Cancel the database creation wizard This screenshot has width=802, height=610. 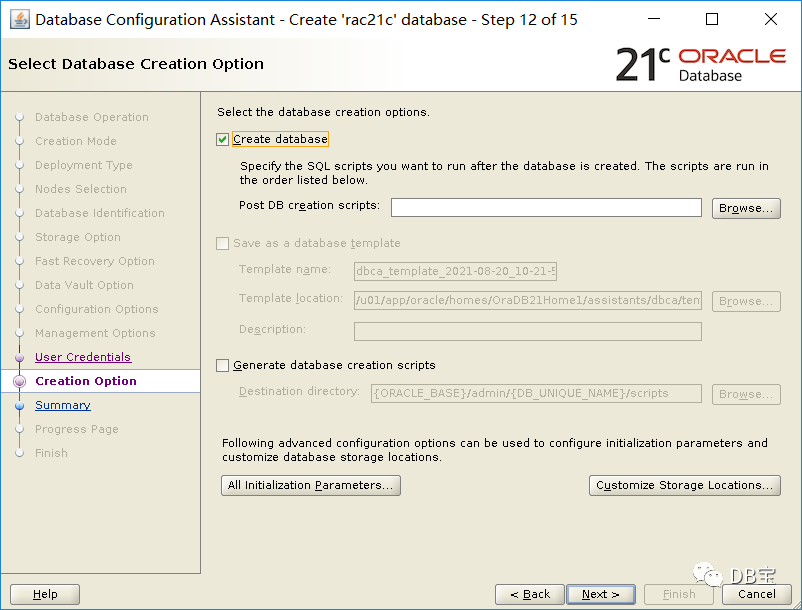pos(756,594)
